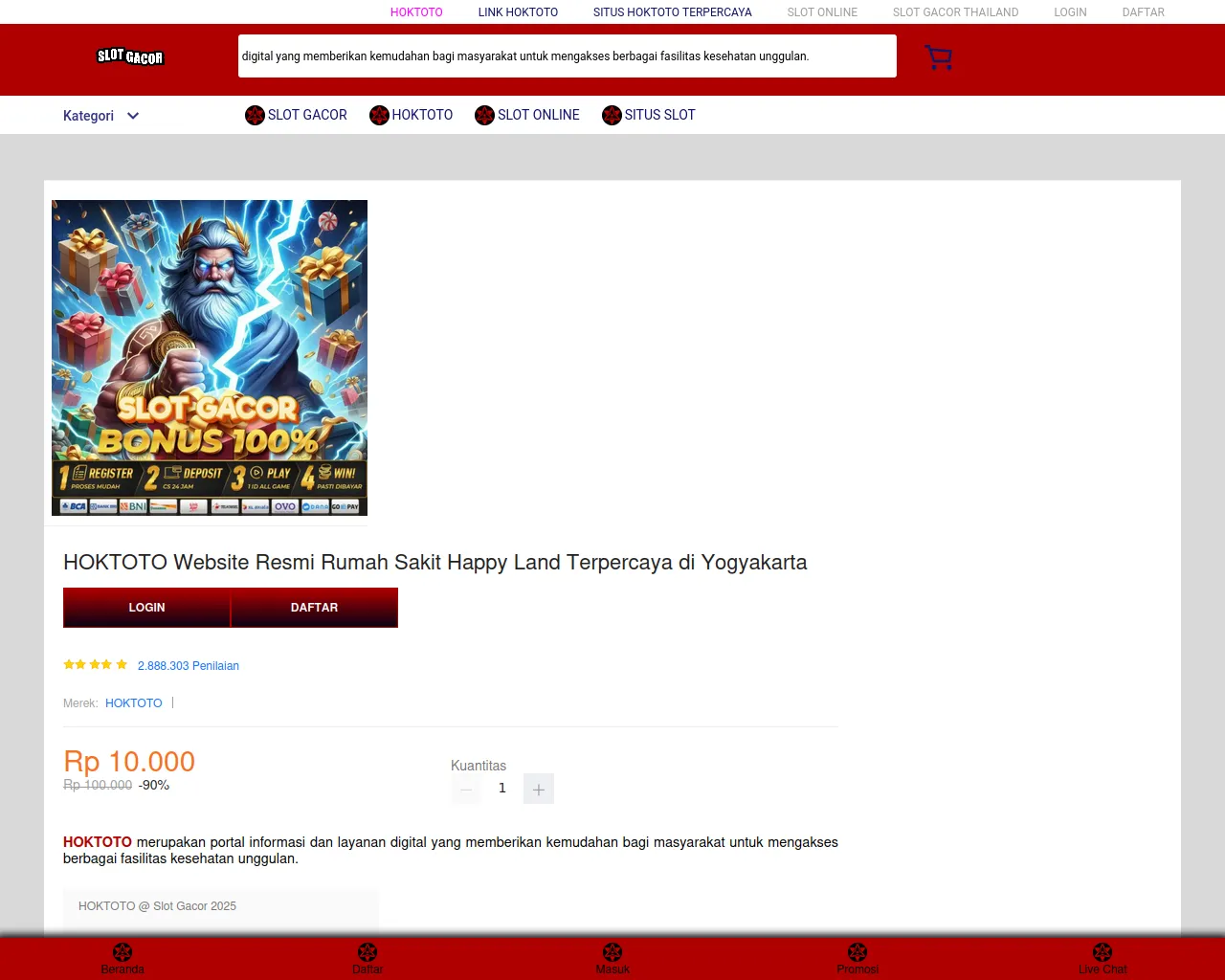The width and height of the screenshot is (1225, 980).
Task: Tap the Beranda icon in bottom bar
Action: point(122,952)
